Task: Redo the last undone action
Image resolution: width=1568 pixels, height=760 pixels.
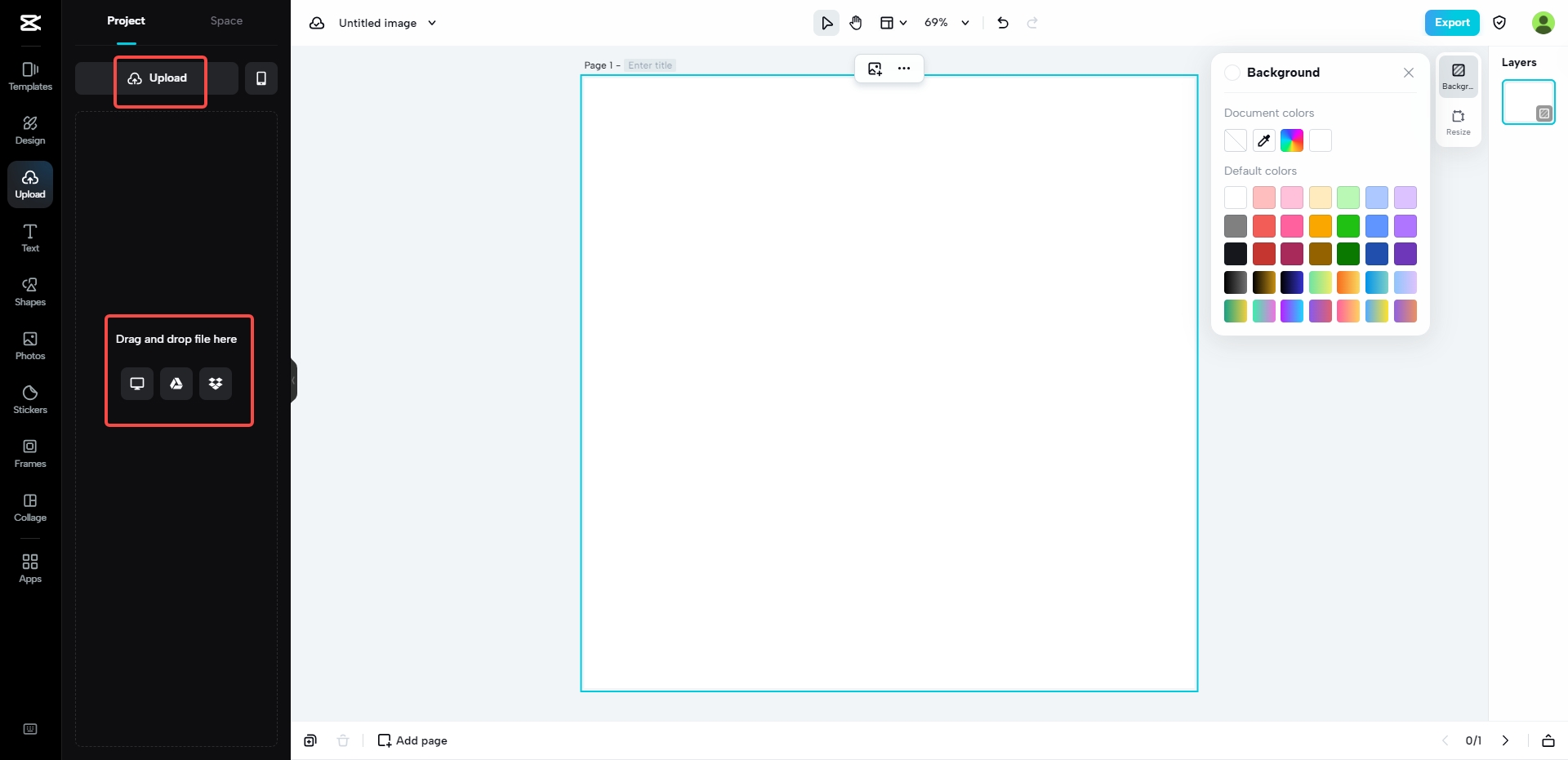Action: click(x=1032, y=23)
